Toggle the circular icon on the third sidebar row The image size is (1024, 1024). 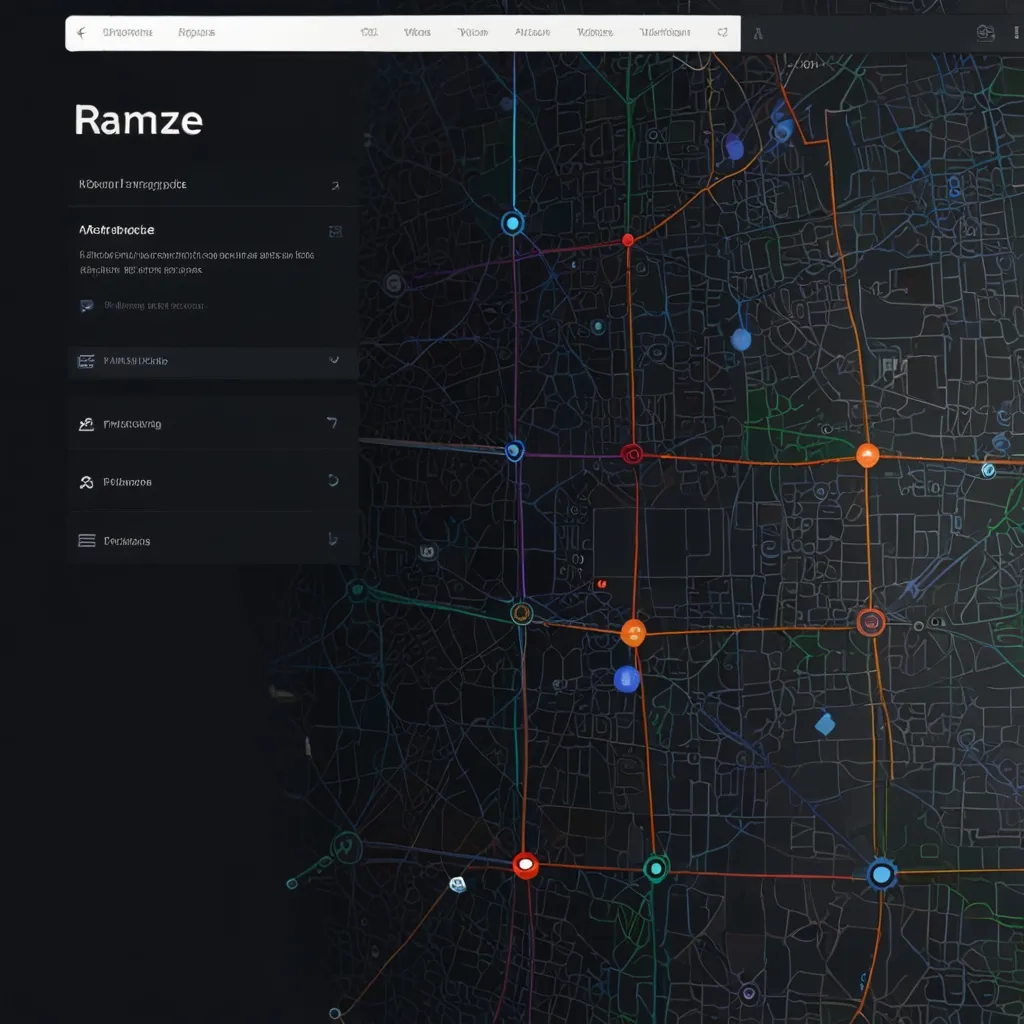[333, 481]
